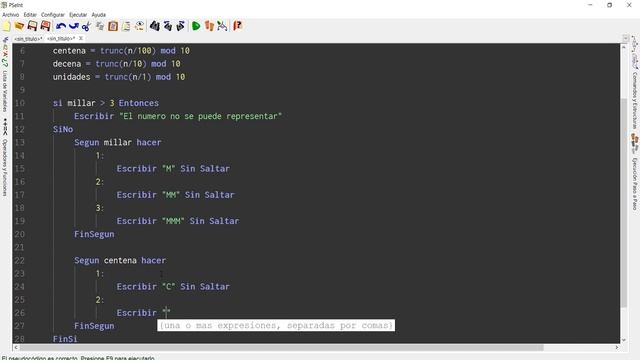Click the line 'Escribir "M" Sin Saltar'
640x360 pixels.
tap(173, 169)
